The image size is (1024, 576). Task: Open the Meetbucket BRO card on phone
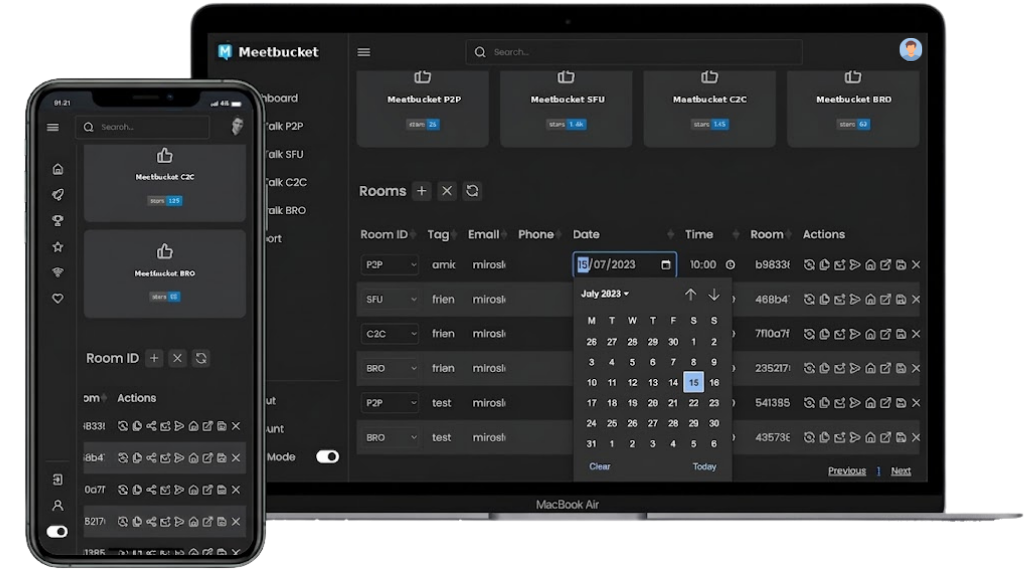click(x=165, y=274)
